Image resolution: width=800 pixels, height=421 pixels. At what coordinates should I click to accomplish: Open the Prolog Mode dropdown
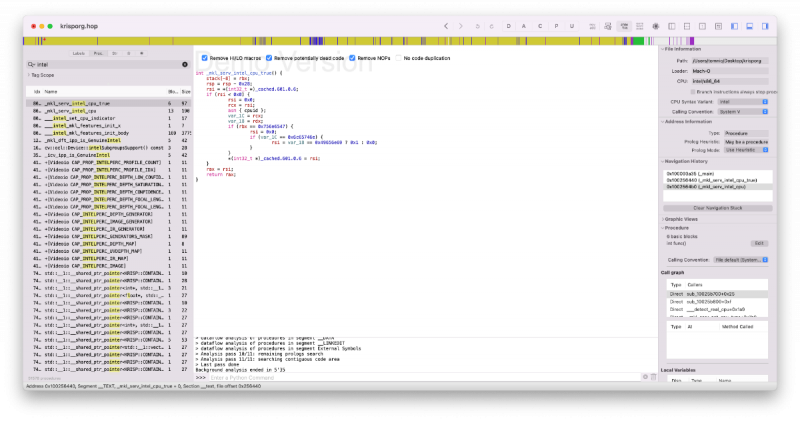tap(747, 150)
